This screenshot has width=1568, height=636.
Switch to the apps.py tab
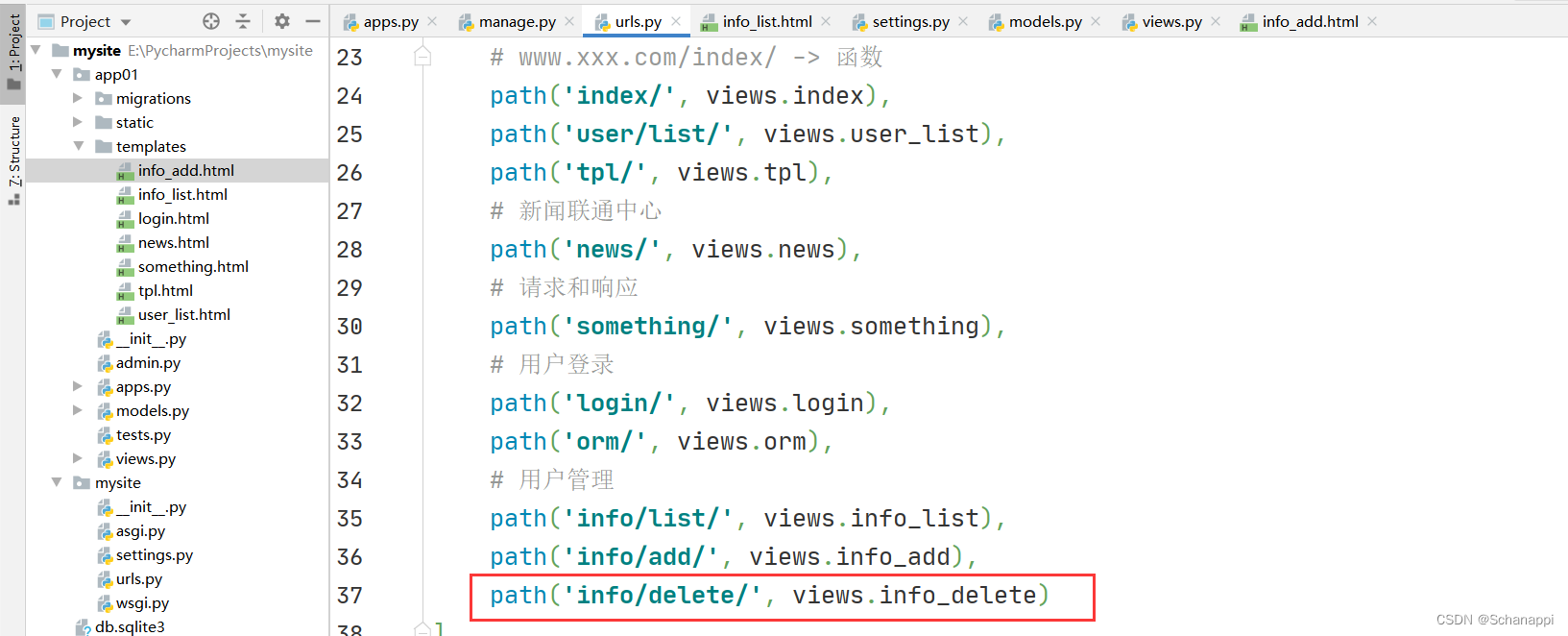click(x=391, y=21)
